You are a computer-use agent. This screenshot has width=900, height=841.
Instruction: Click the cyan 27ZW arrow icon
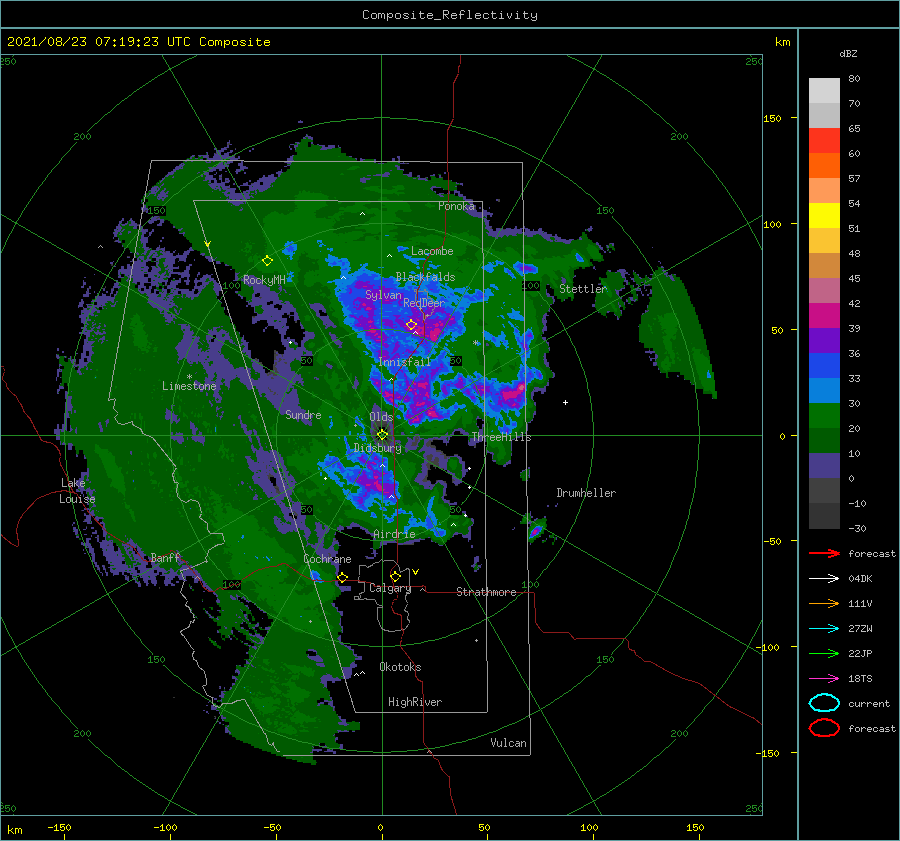click(x=824, y=629)
